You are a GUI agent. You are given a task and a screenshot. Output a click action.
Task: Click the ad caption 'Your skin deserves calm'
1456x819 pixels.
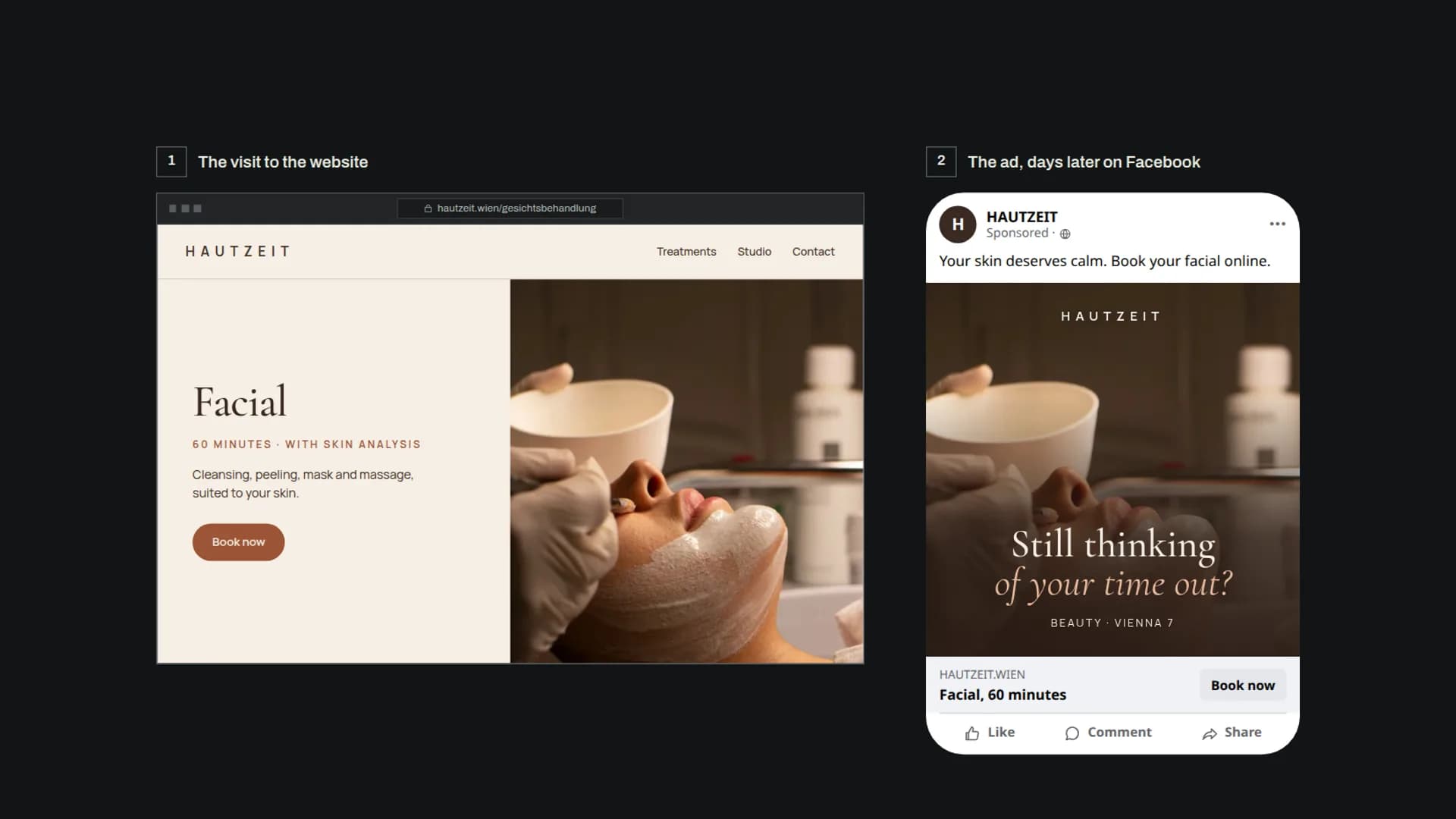(x=1104, y=261)
